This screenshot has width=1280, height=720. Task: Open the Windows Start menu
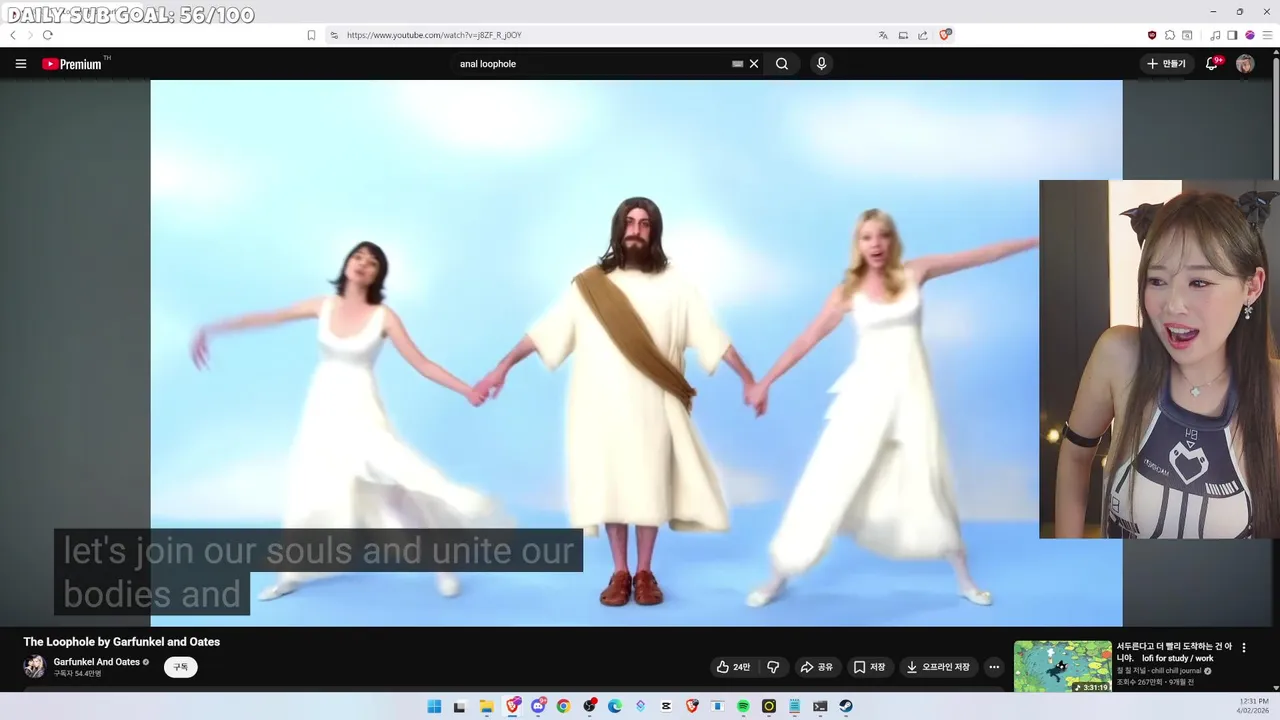tap(434, 706)
